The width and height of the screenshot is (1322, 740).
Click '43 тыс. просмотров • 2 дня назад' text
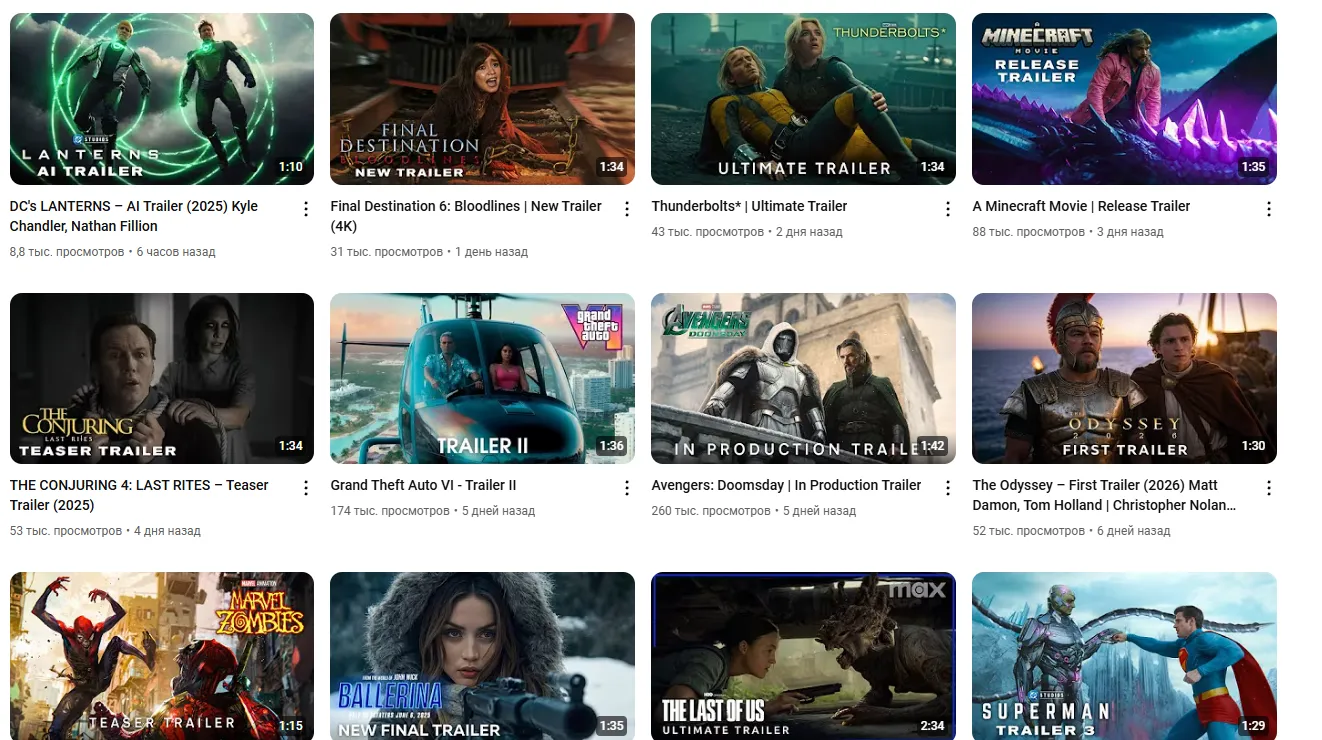tap(748, 232)
